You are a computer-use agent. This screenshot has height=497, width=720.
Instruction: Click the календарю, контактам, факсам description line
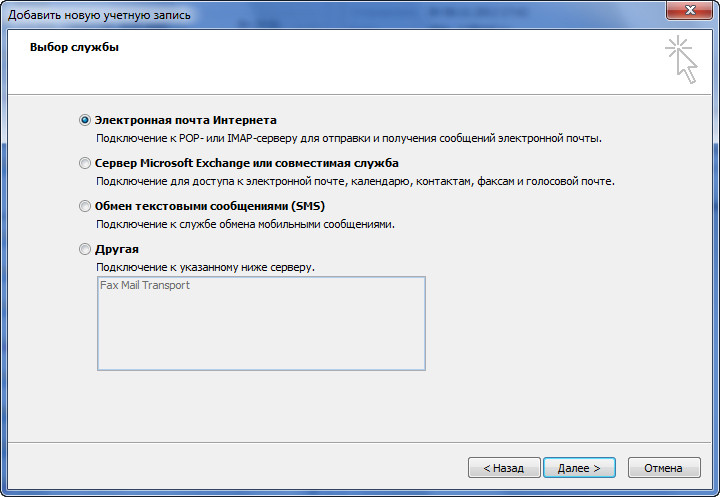355,181
